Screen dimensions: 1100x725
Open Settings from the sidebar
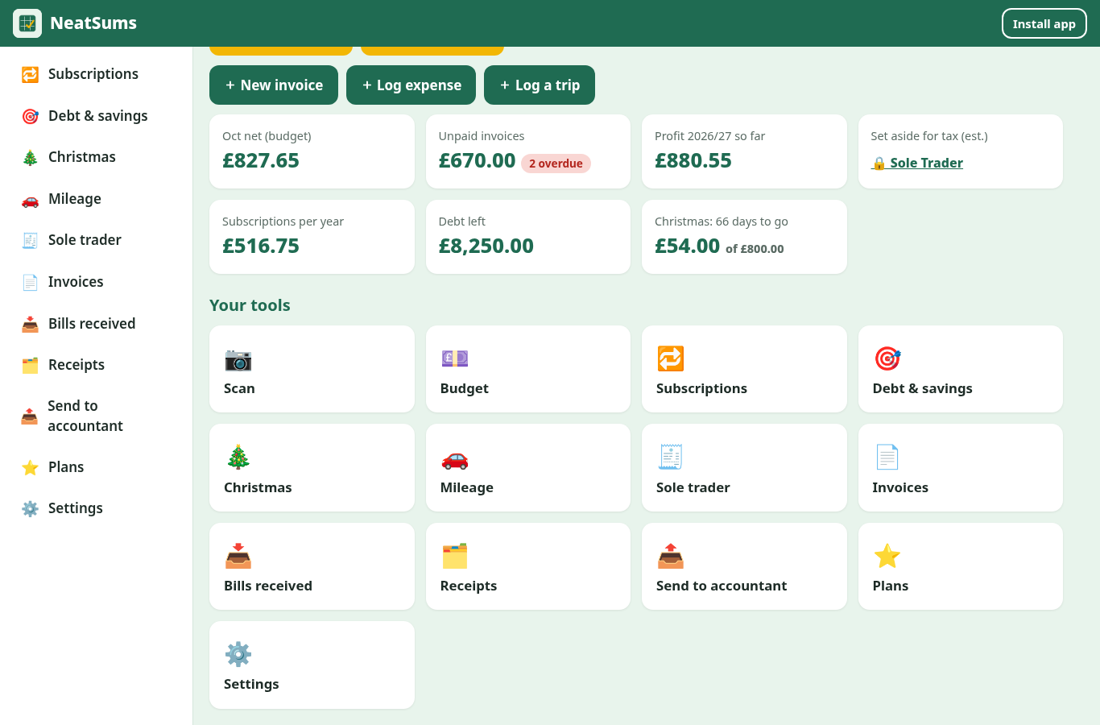(96, 508)
